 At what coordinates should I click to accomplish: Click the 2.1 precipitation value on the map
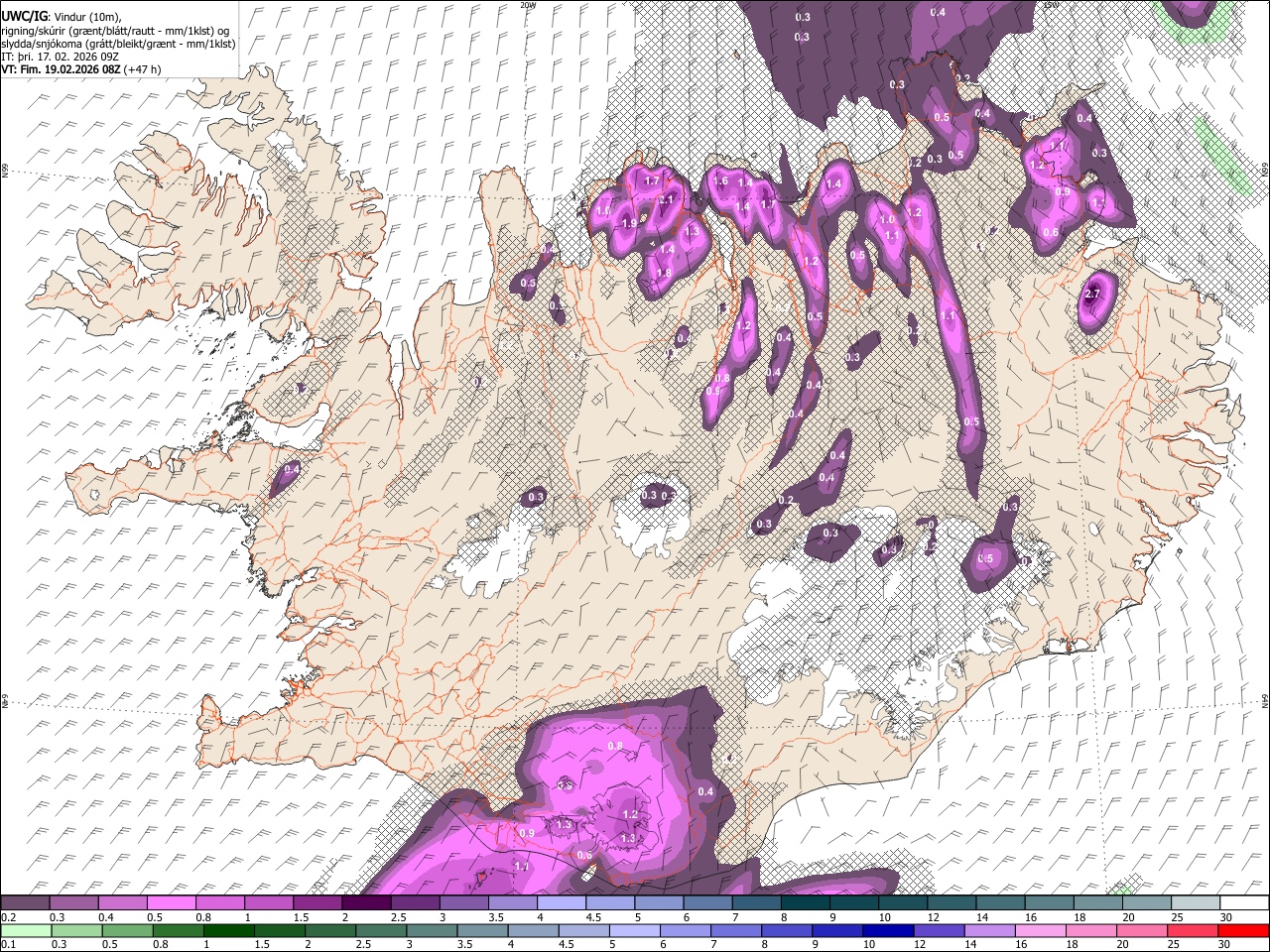pyautogui.click(x=667, y=199)
